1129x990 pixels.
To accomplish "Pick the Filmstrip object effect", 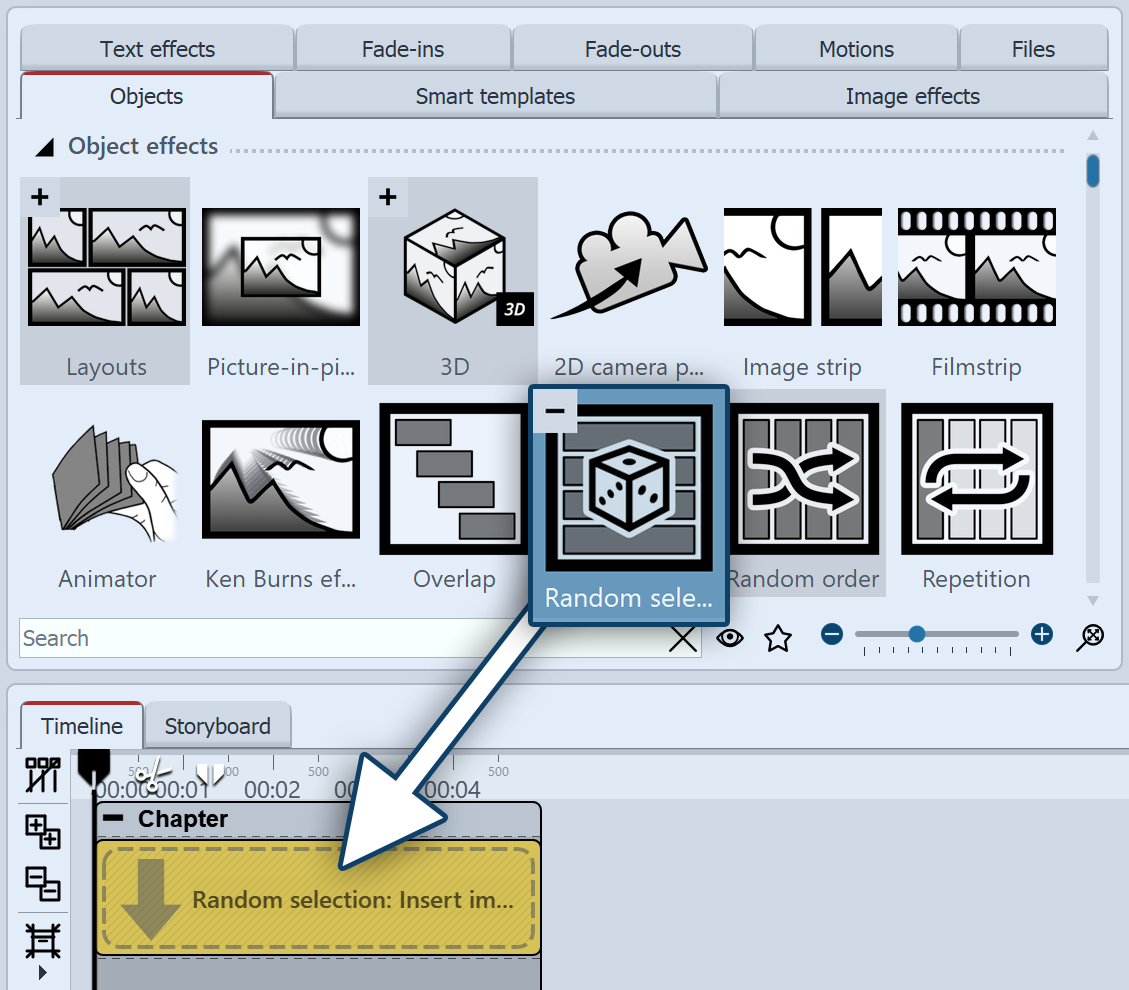I will (x=976, y=268).
